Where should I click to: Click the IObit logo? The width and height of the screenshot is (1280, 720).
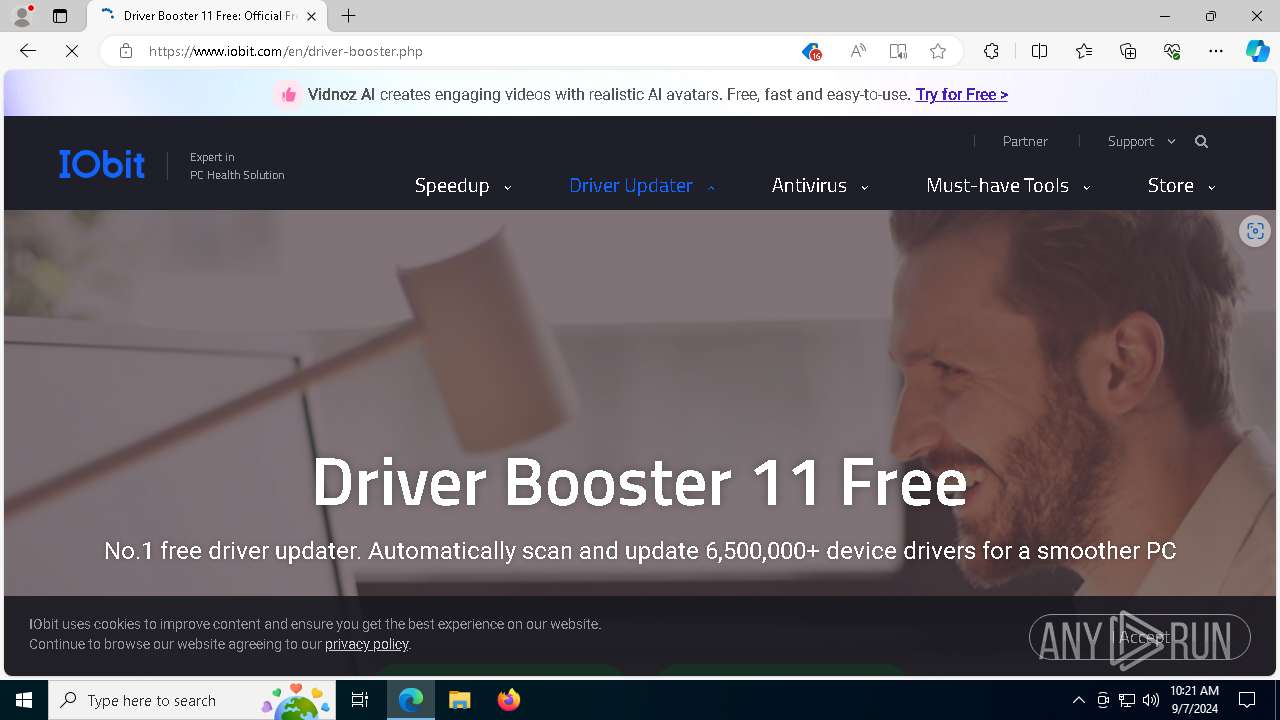[x=102, y=164]
